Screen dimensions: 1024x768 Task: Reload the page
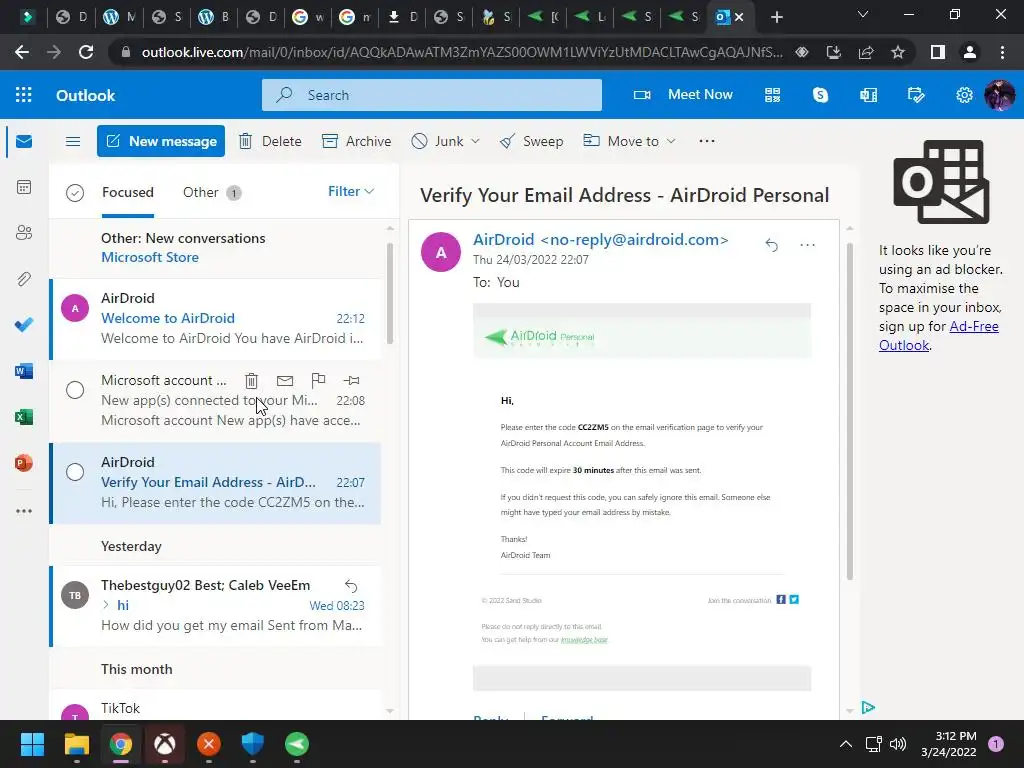pos(86,52)
